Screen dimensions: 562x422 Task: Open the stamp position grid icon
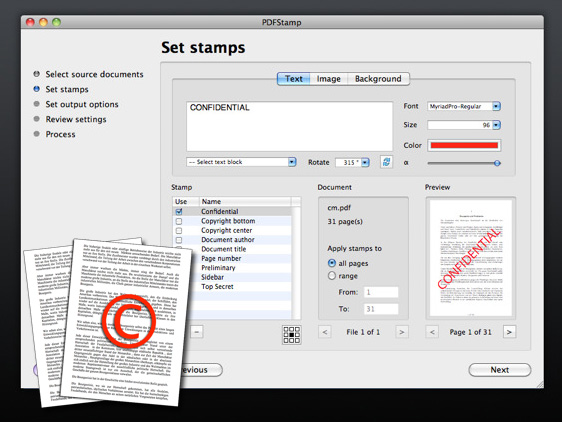click(x=291, y=335)
